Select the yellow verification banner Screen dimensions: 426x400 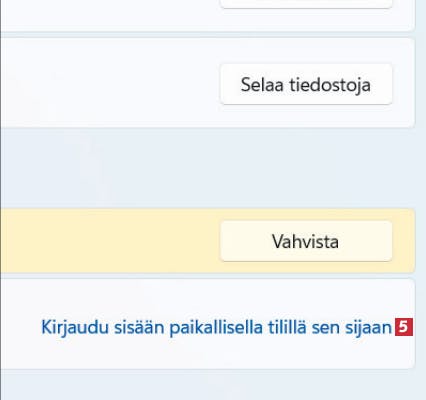[207, 241]
